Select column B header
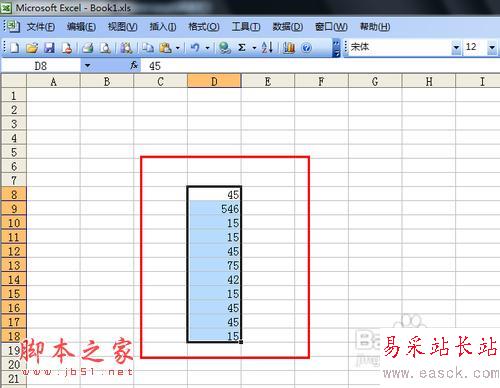500x388 pixels. [x=107, y=81]
